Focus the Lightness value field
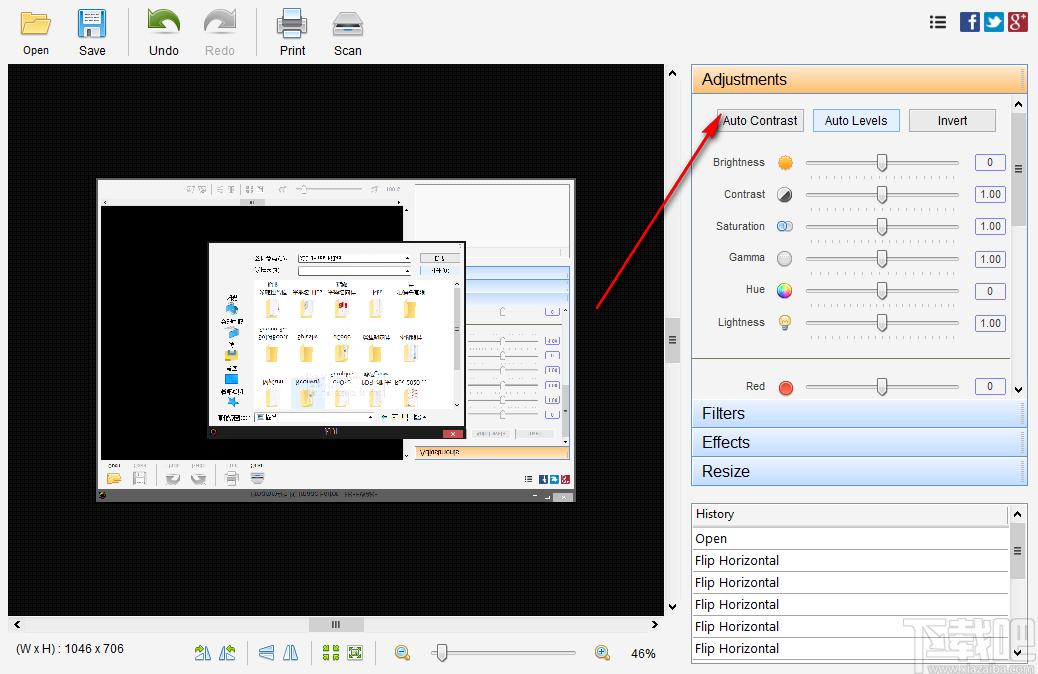This screenshot has width=1038, height=674. (990, 323)
